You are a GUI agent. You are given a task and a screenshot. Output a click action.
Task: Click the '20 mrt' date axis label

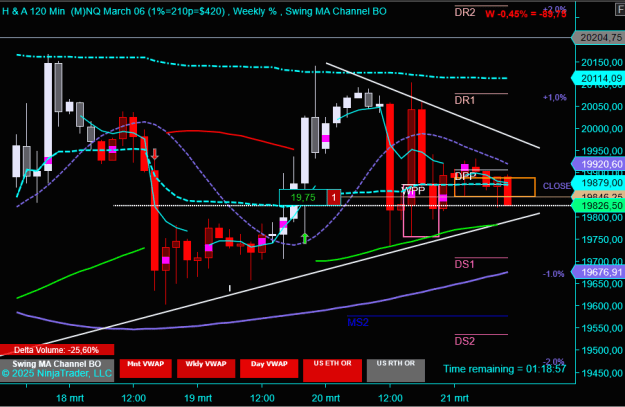point(326,398)
